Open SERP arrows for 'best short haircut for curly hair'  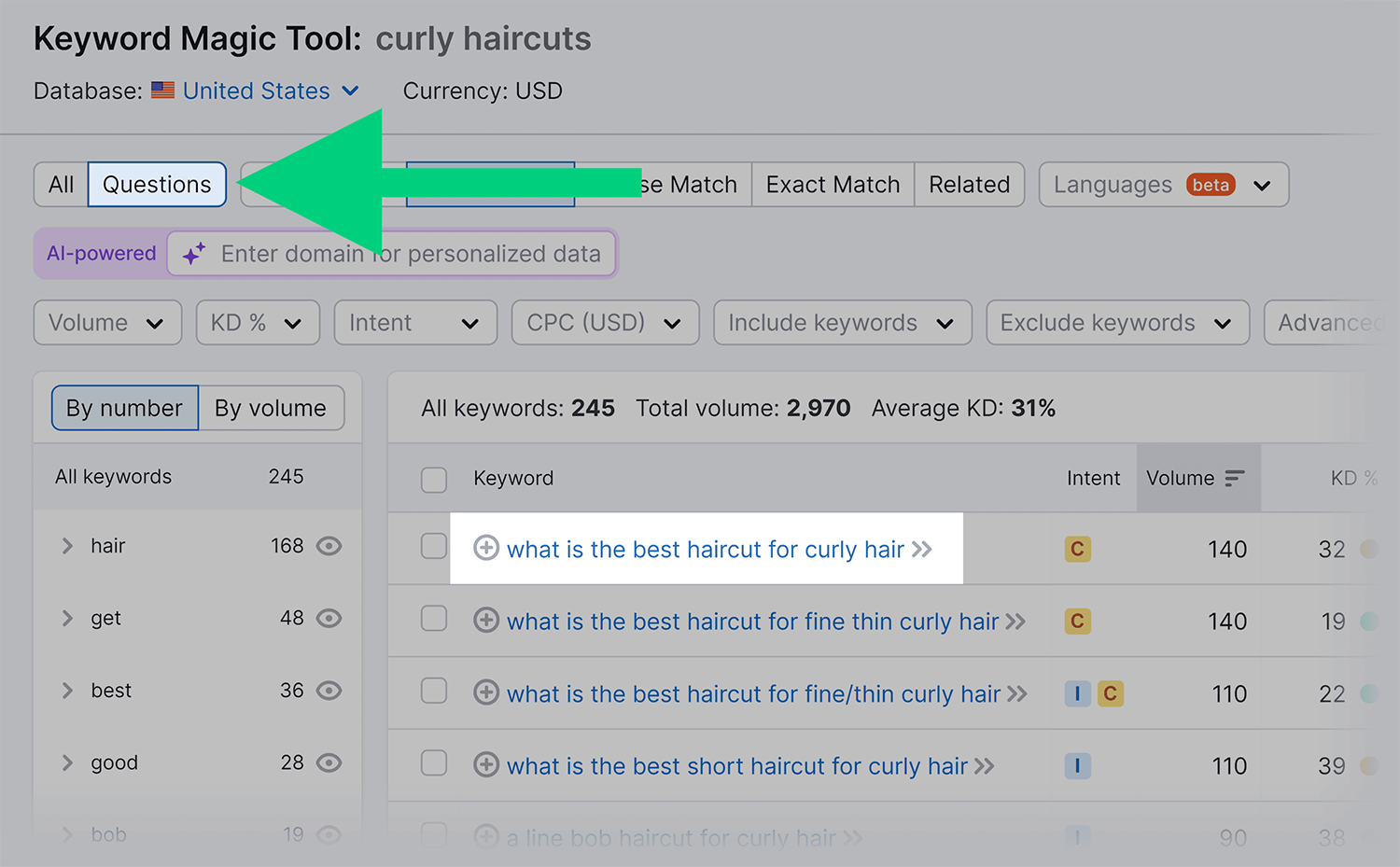[x=985, y=766]
